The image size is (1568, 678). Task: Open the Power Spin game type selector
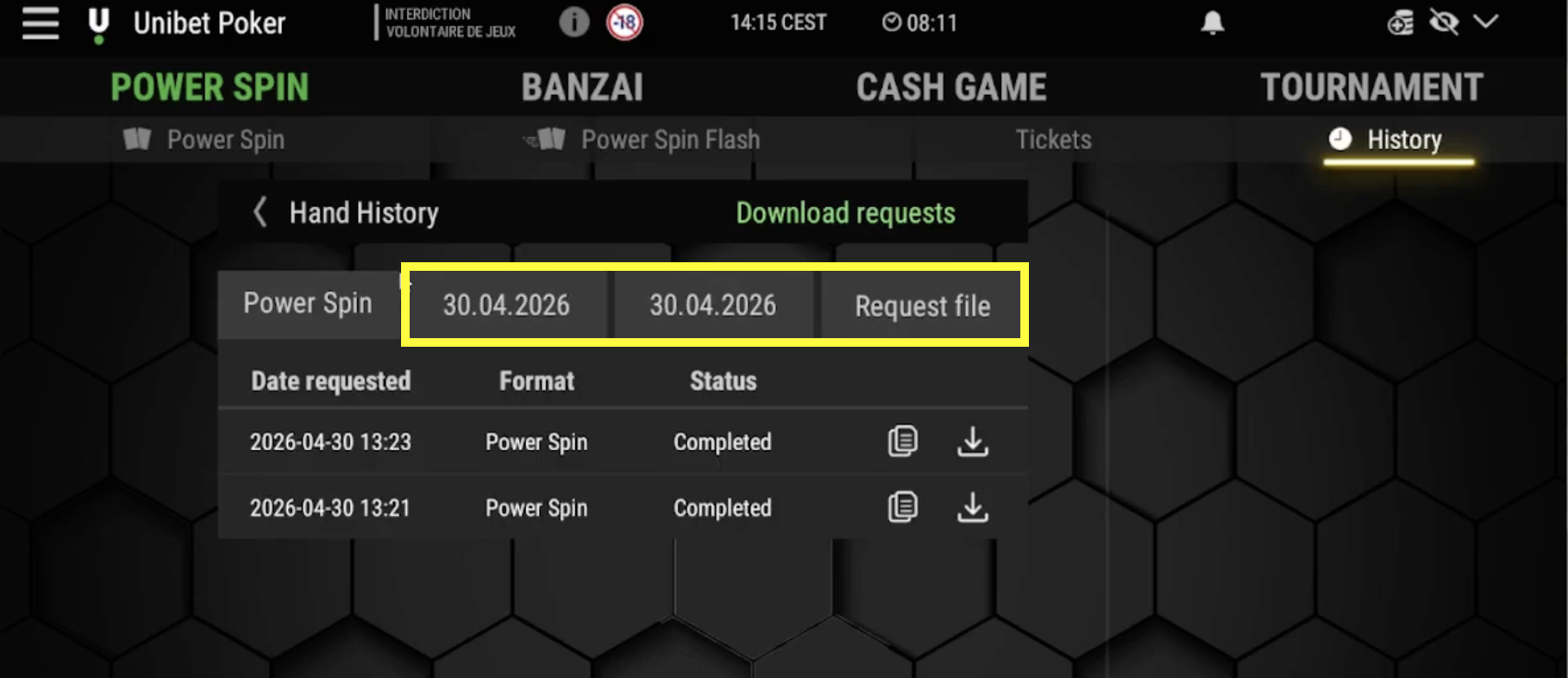308,304
